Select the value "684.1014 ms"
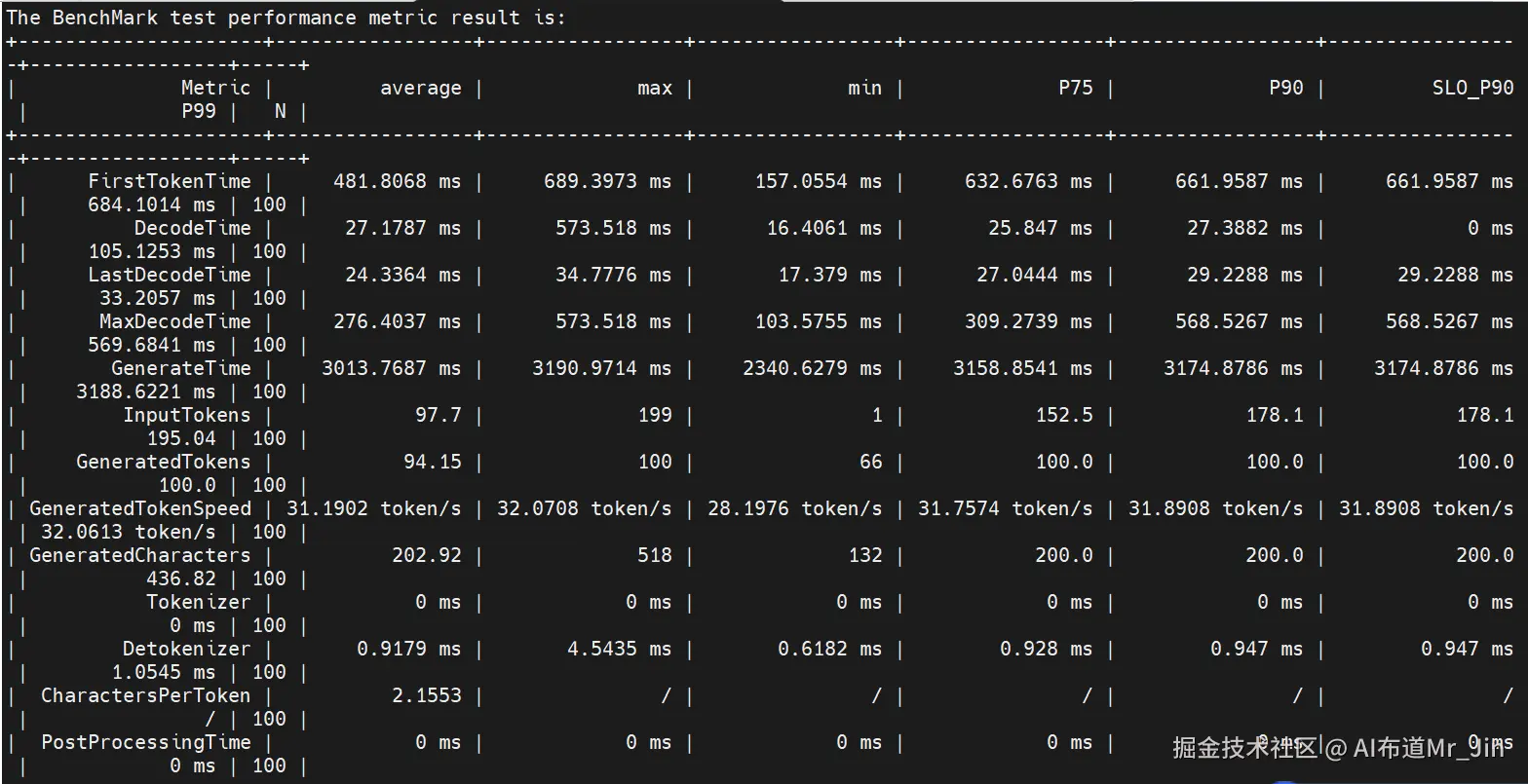This screenshot has height=784, width=1528. click(151, 205)
